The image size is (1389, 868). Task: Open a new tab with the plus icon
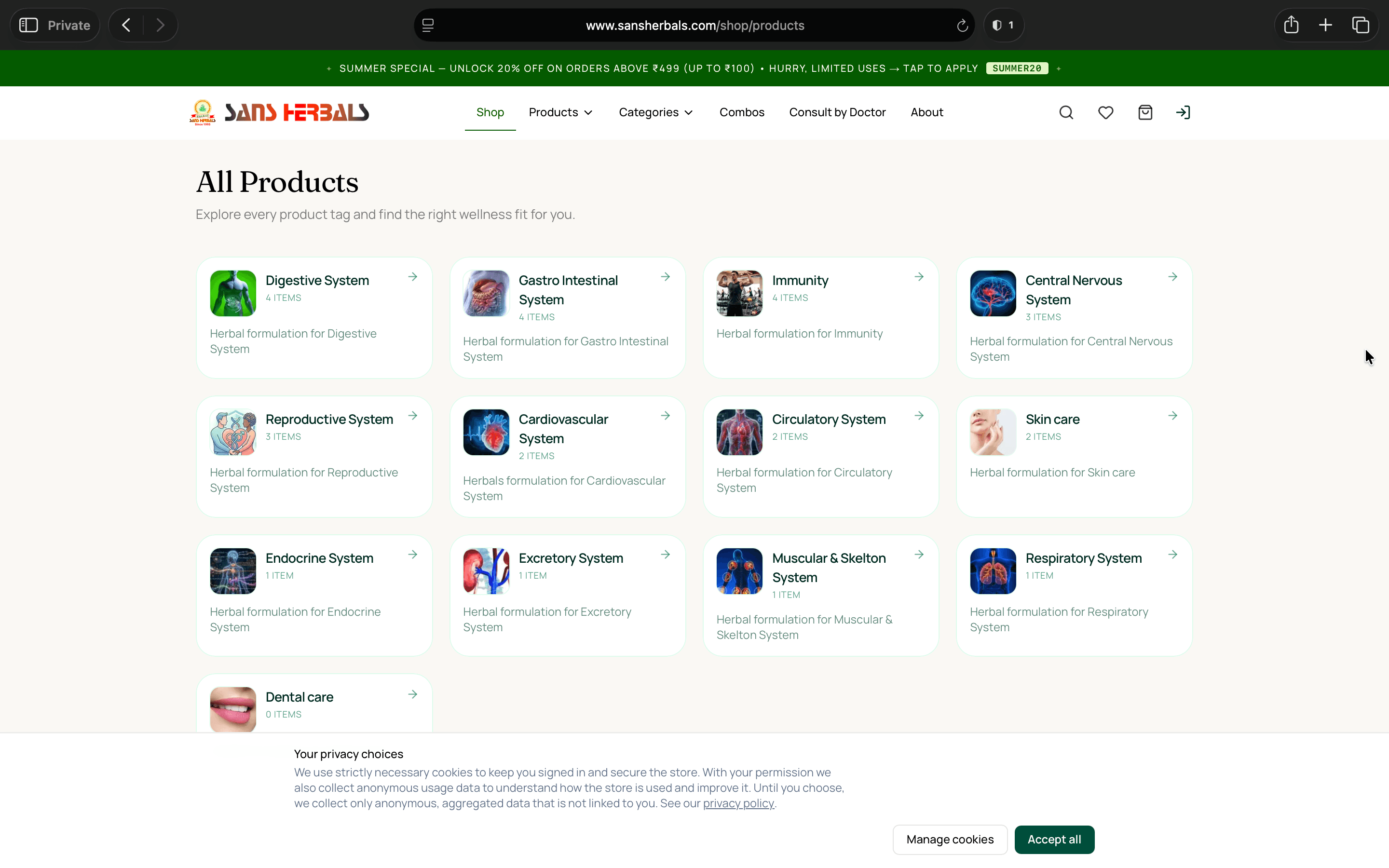1326,25
